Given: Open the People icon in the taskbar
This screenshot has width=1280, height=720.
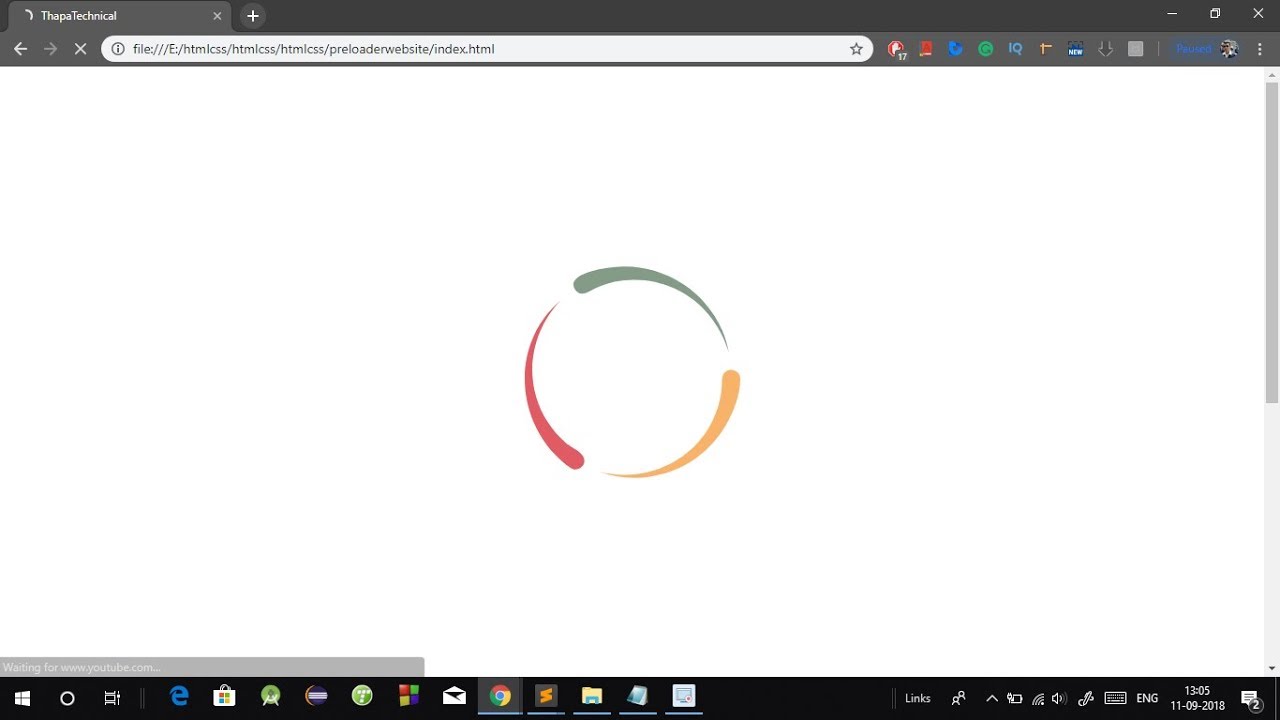Looking at the screenshot, I should (x=958, y=698).
